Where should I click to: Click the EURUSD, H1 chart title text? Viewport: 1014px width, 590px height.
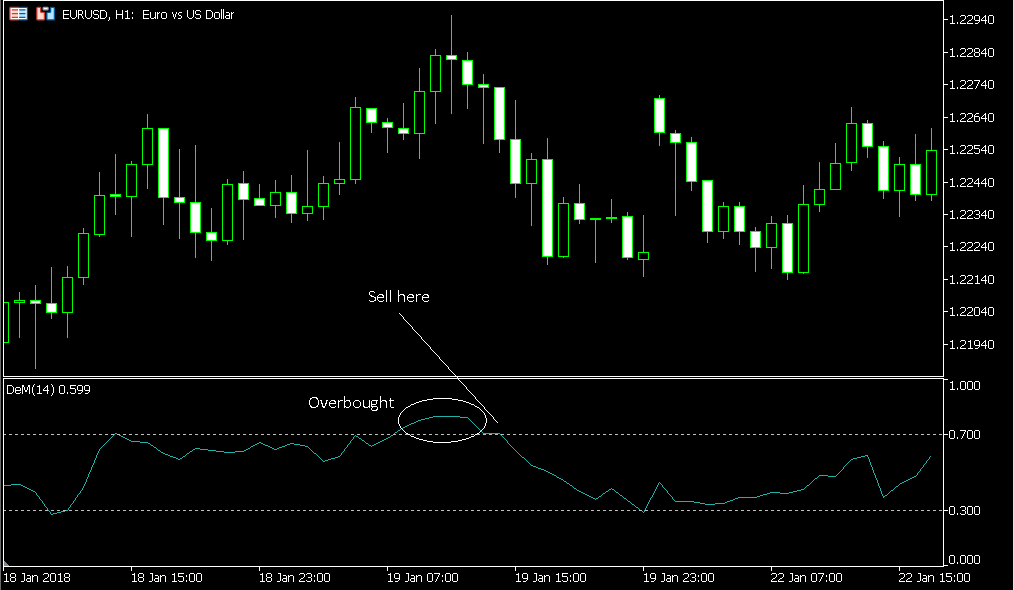148,14
